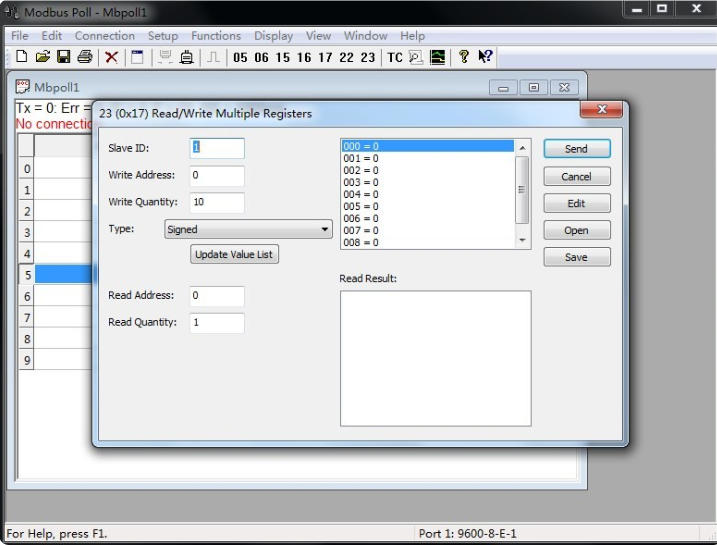Click the Write Quantity input field
Screen dimensions: 717x545
click(217, 203)
